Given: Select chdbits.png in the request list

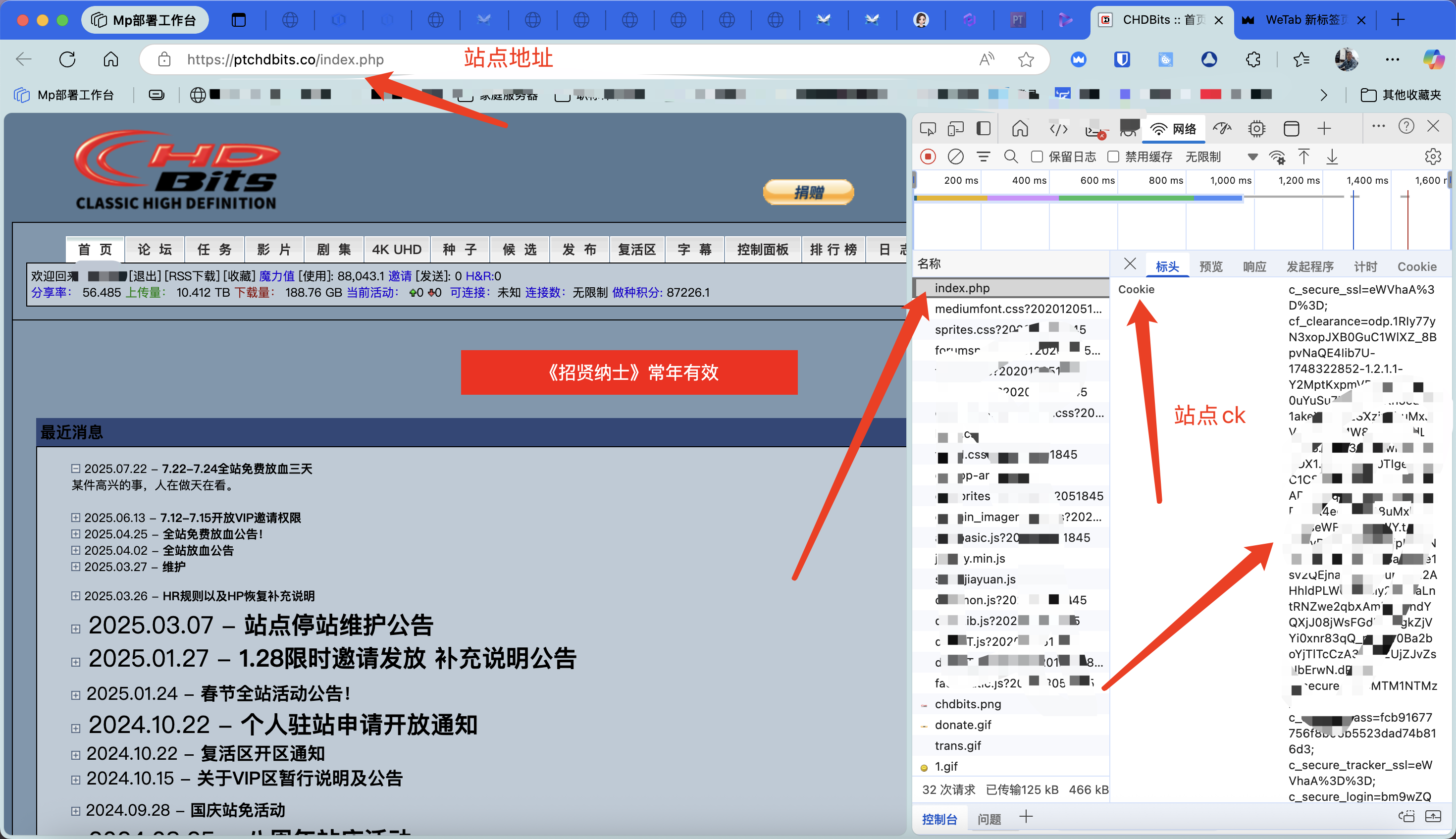Looking at the screenshot, I should click(1011, 704).
